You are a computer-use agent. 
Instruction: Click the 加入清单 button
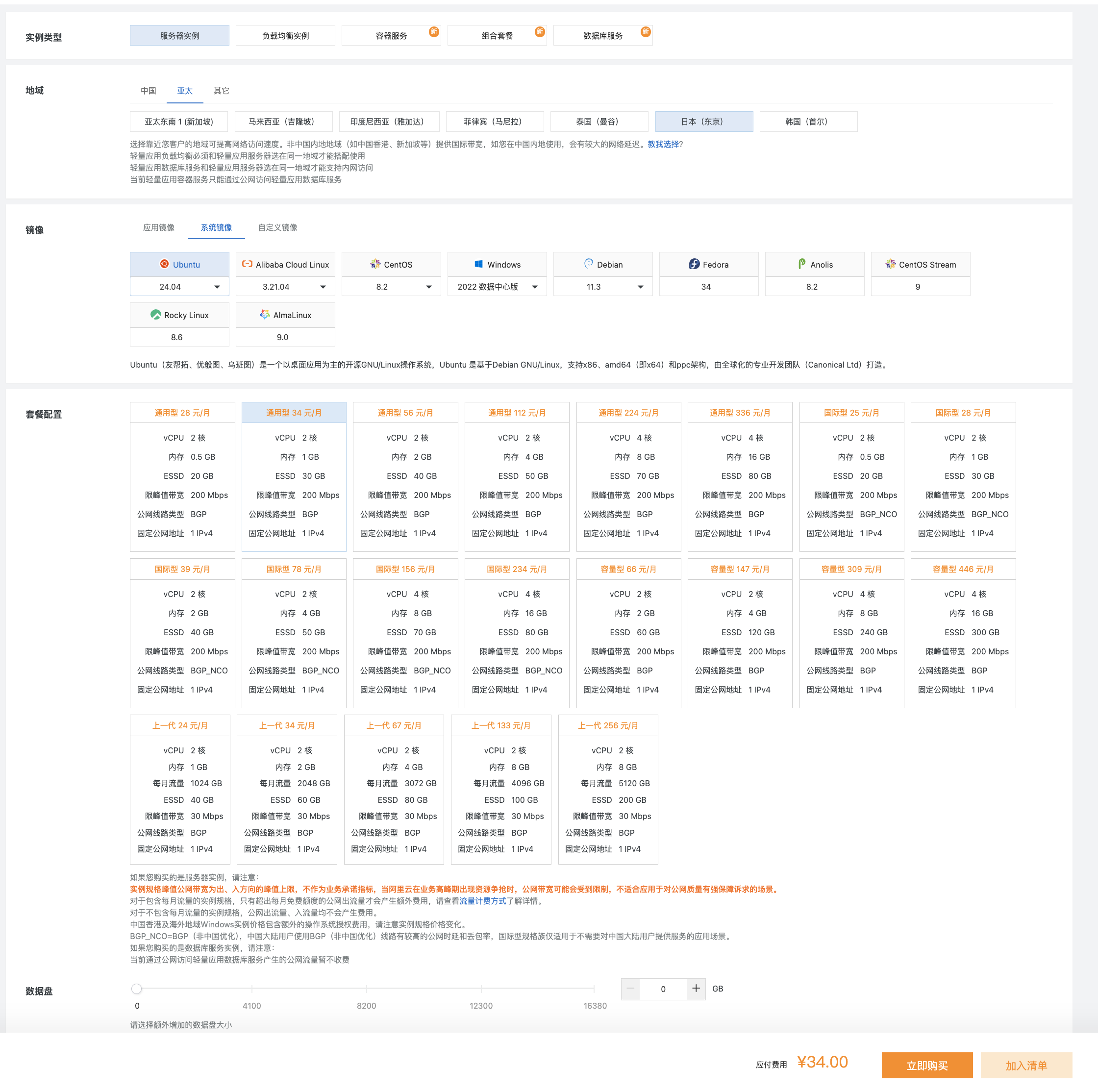click(1026, 1066)
